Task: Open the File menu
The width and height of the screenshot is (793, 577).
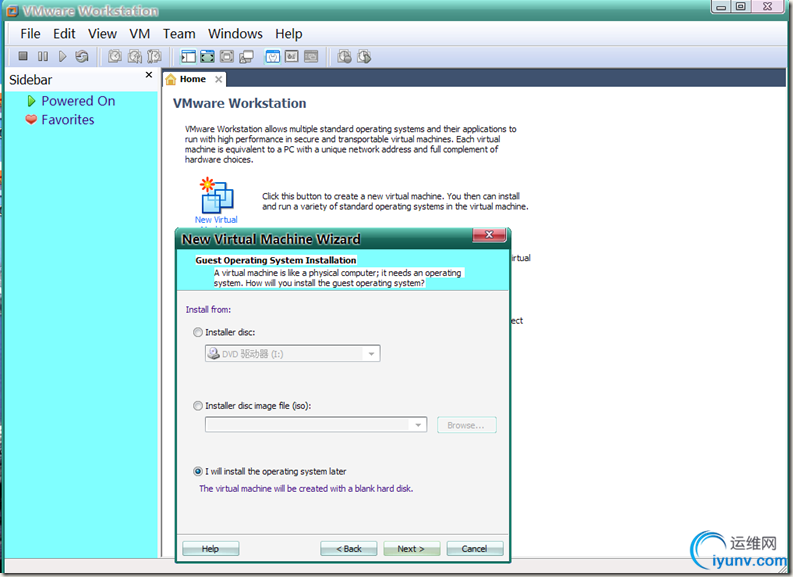Action: pos(30,34)
